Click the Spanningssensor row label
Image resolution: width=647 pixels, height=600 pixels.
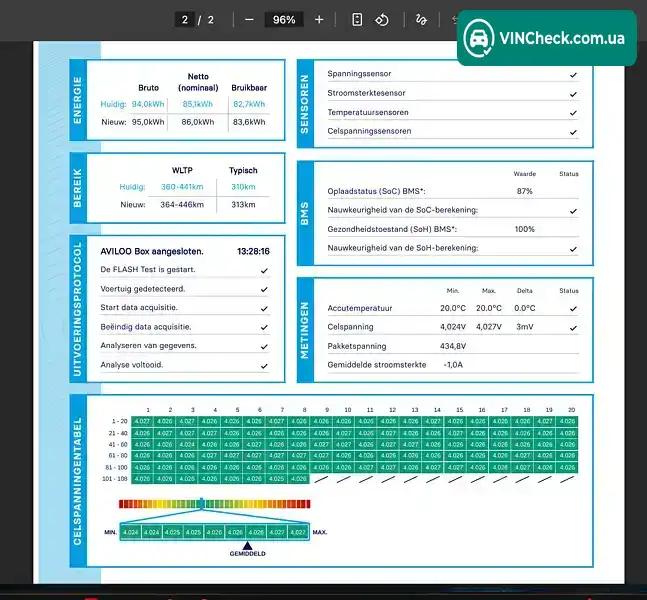(359, 74)
